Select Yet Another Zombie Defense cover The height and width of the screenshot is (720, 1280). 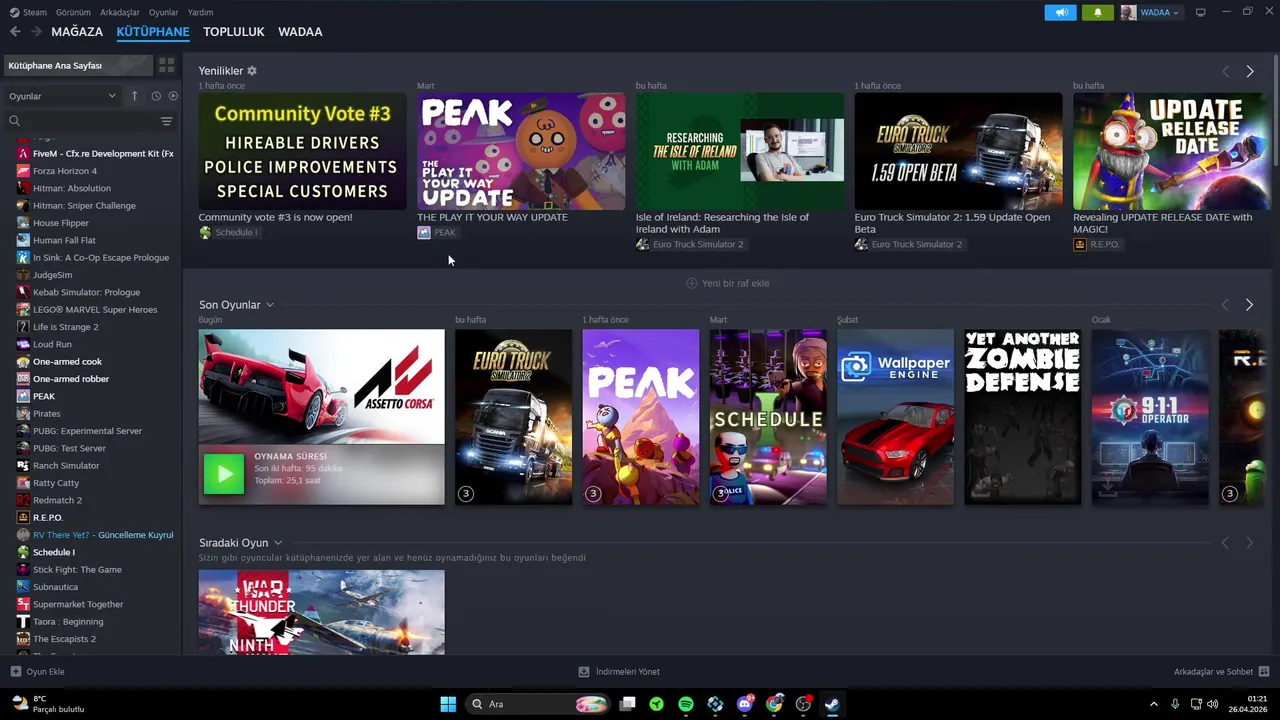[1023, 417]
